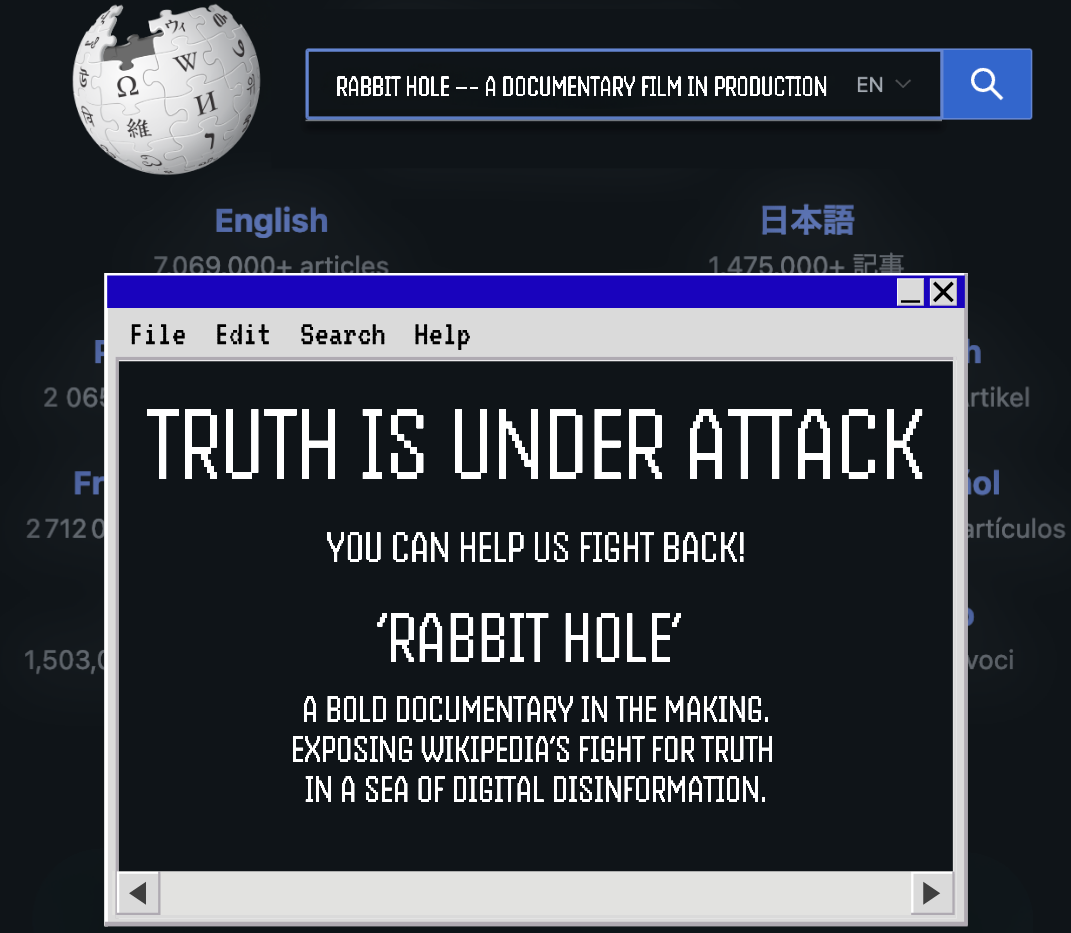This screenshot has width=1071, height=933.
Task: Open the EN language dropdown
Action: point(883,85)
